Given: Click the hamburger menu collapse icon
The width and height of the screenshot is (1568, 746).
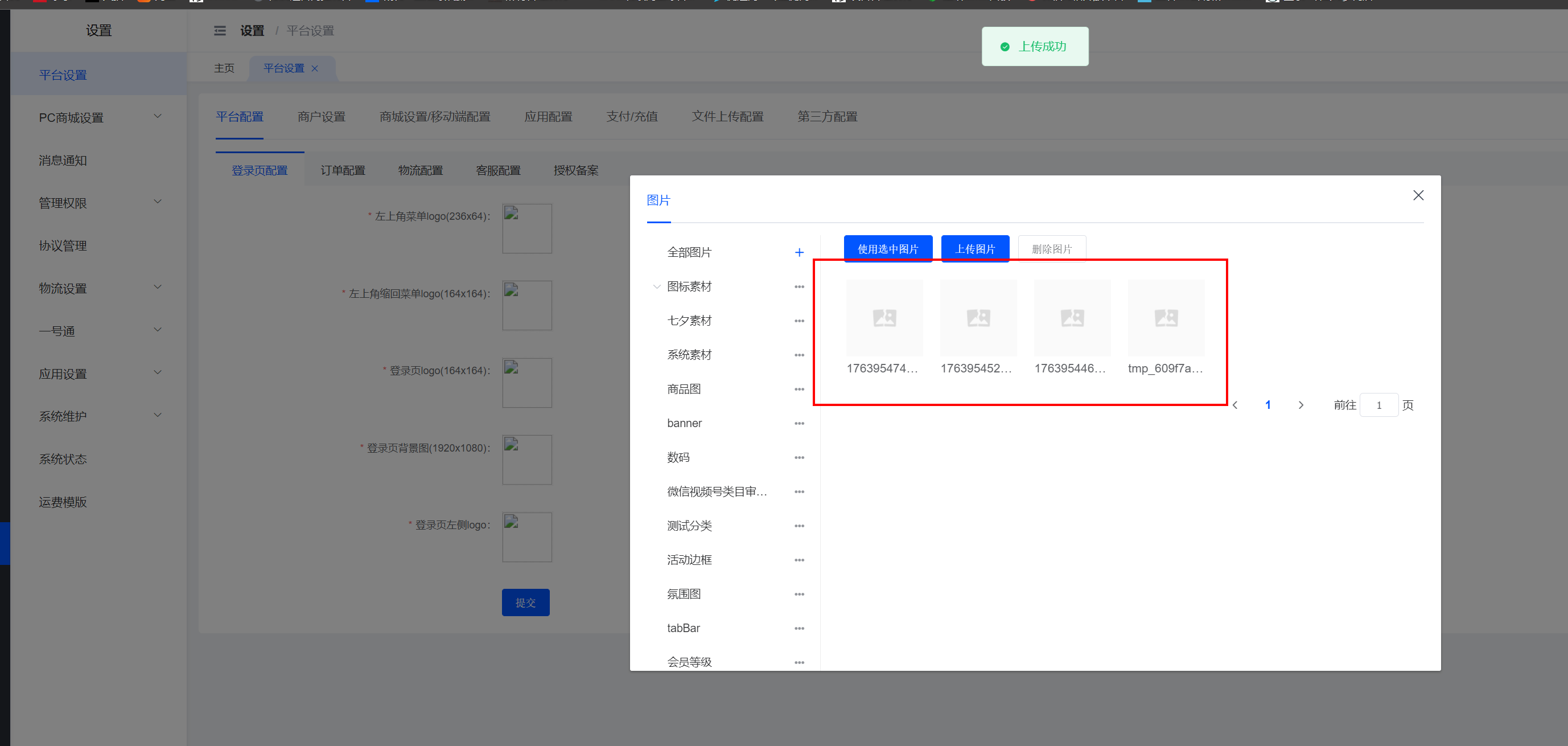Looking at the screenshot, I should [x=220, y=31].
